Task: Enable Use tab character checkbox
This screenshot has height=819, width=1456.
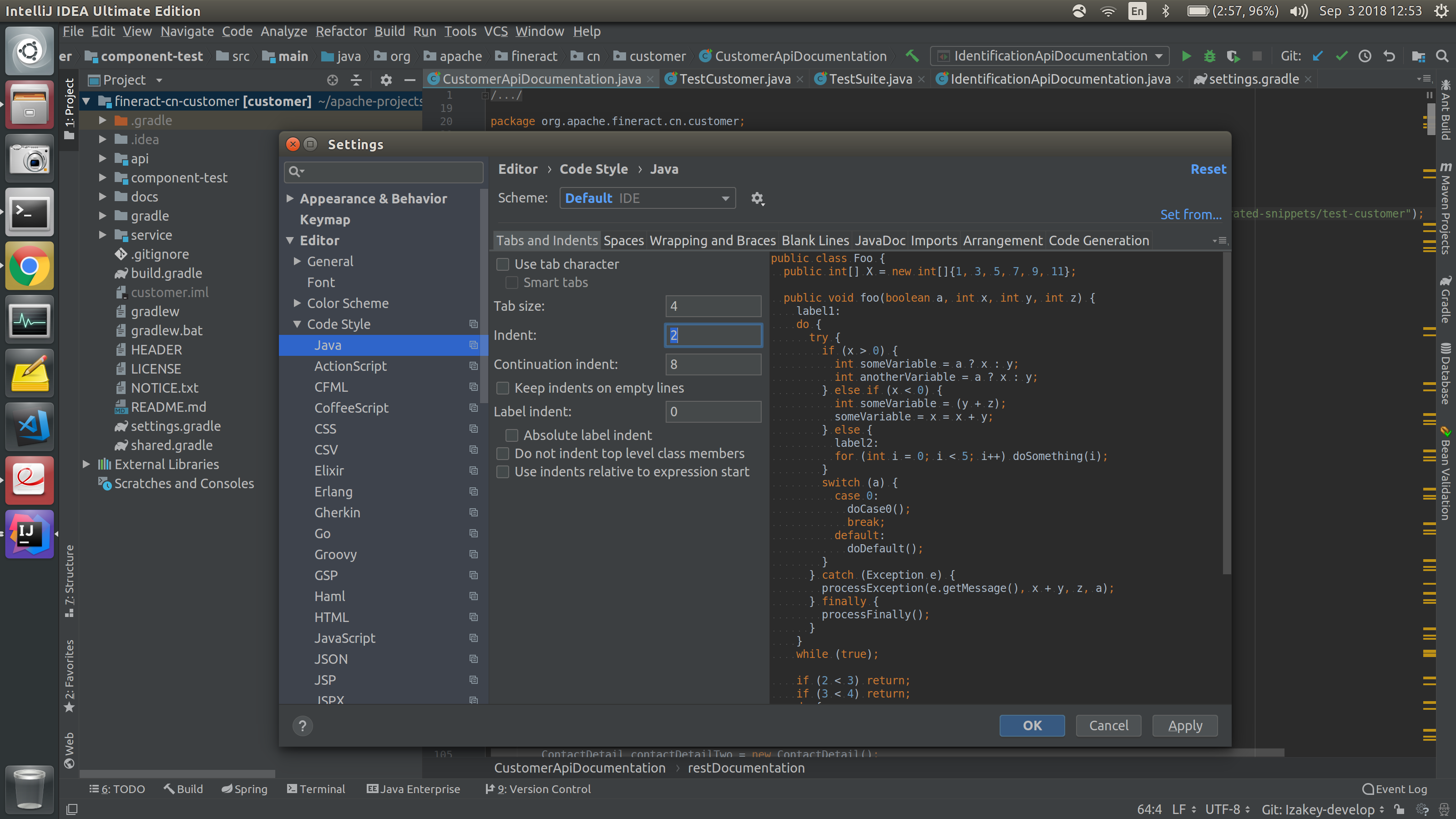Action: pyautogui.click(x=502, y=264)
